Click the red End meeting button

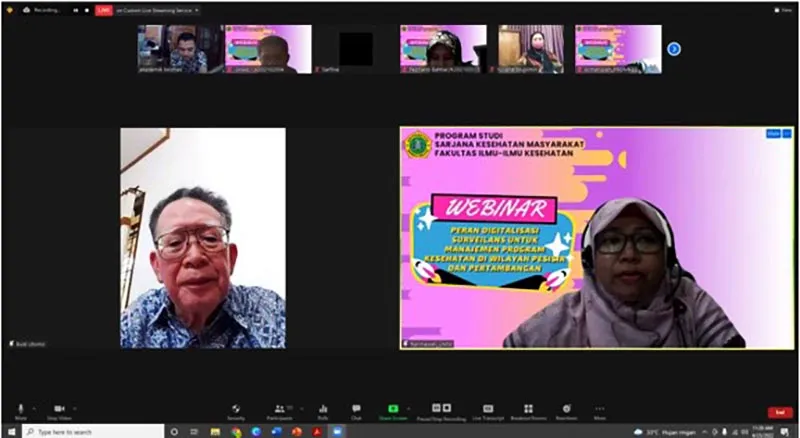pyautogui.click(x=780, y=412)
